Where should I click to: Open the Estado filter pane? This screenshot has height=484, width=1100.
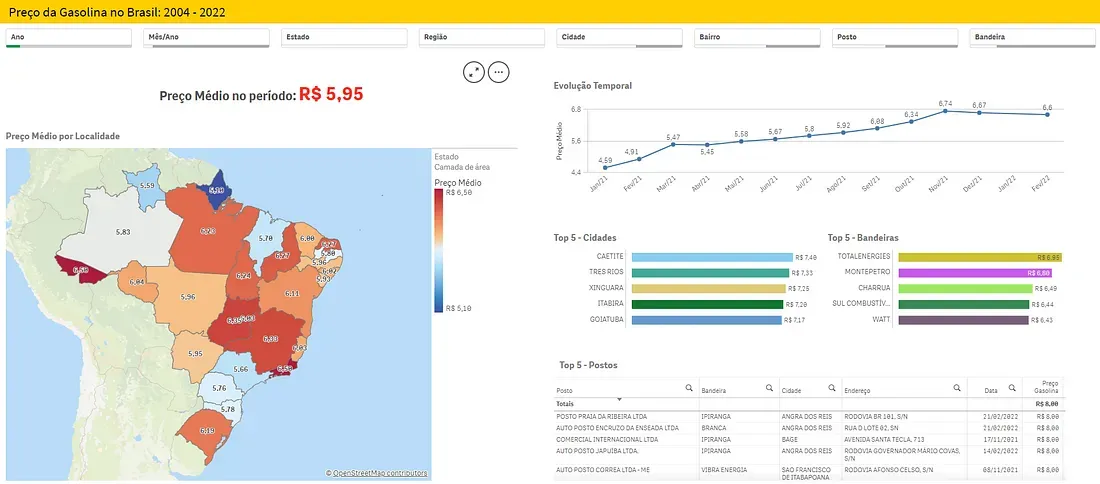345,37
